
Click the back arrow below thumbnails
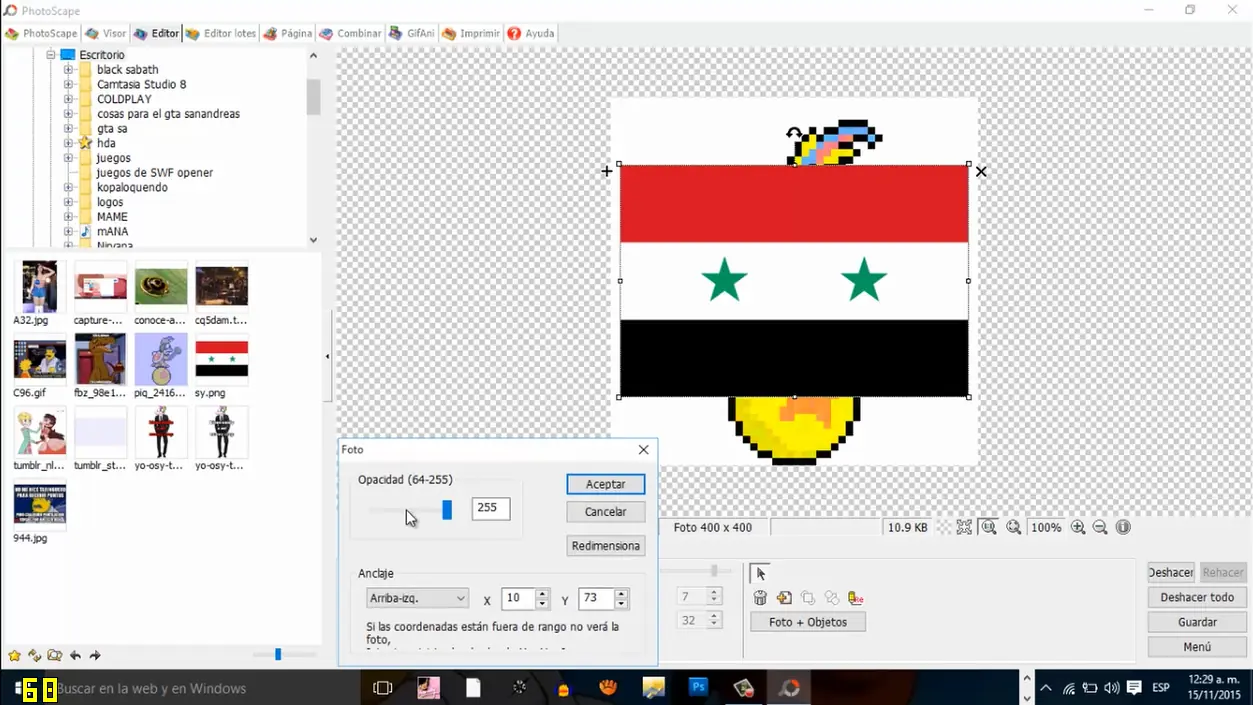coord(75,656)
